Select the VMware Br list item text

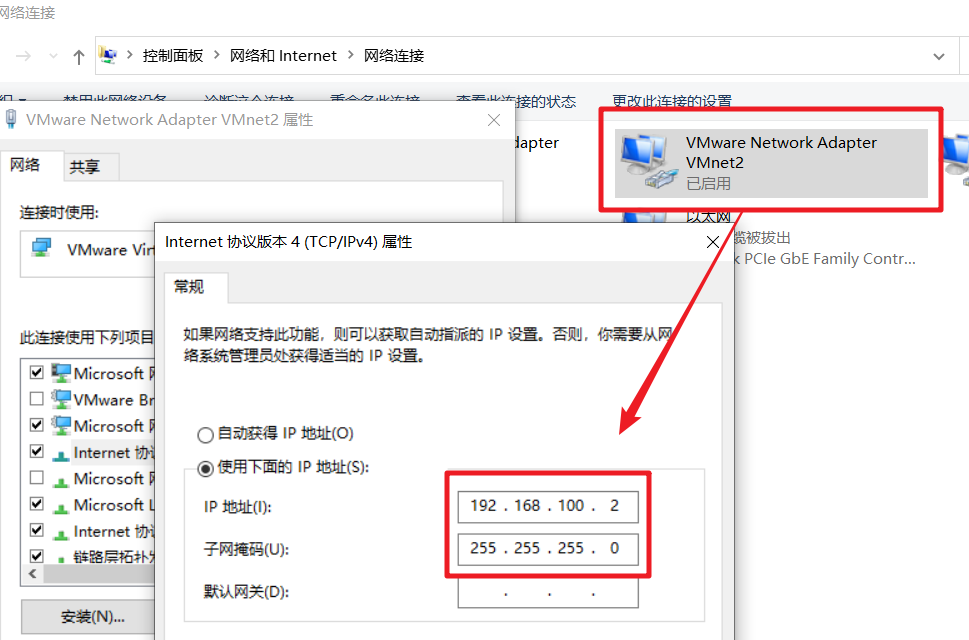pyautogui.click(x=114, y=400)
